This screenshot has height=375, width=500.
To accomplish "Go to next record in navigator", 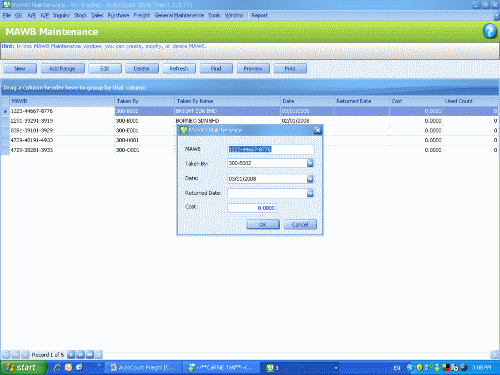I will point(71,355).
